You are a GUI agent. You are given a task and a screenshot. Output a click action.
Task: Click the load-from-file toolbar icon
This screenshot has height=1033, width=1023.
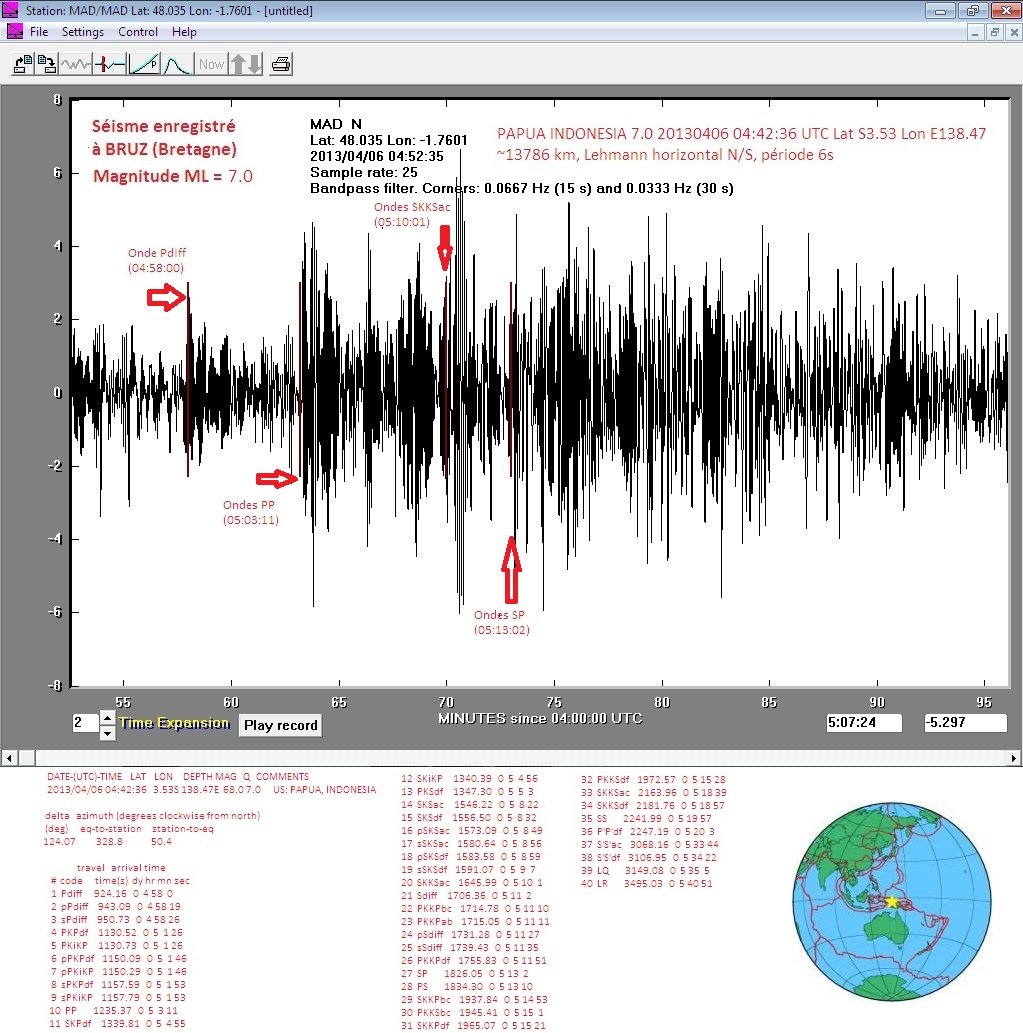tap(21, 65)
